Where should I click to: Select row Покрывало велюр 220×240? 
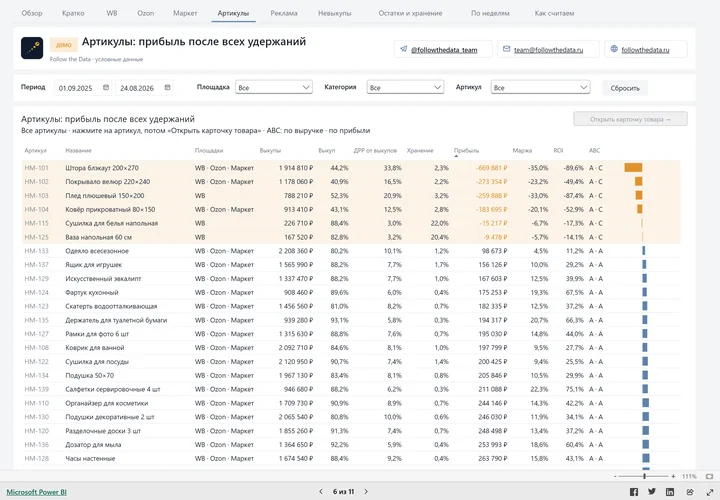click(x=351, y=182)
